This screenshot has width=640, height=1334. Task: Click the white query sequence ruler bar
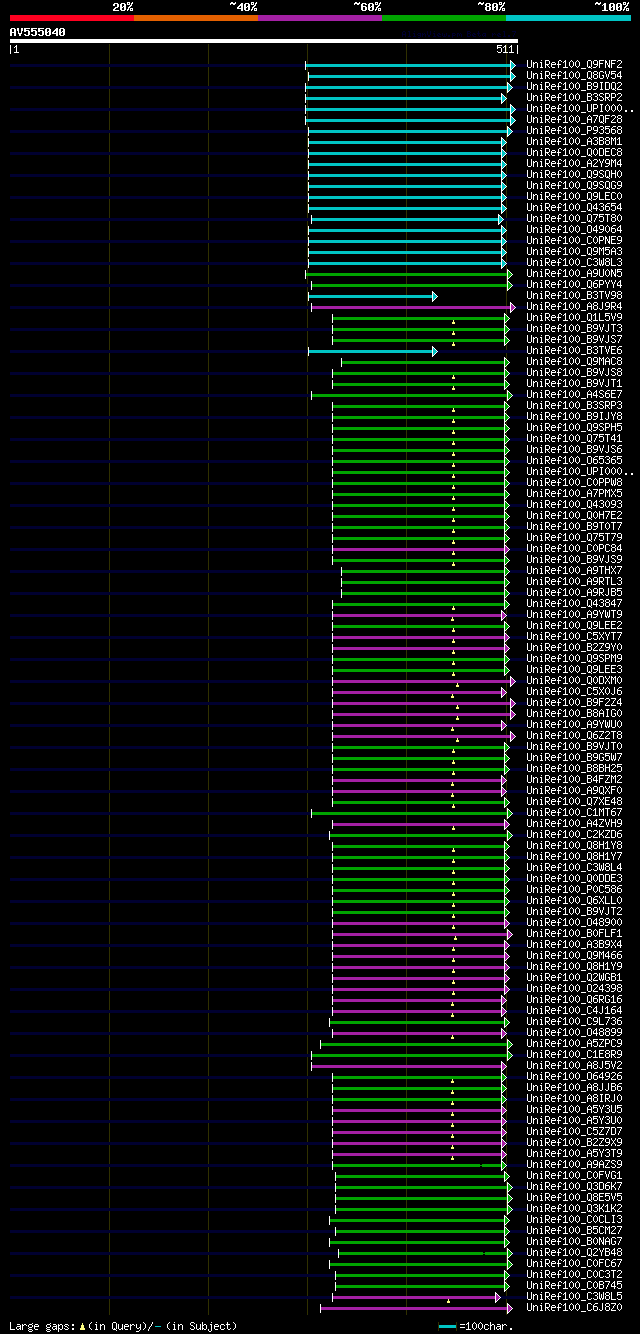point(263,41)
